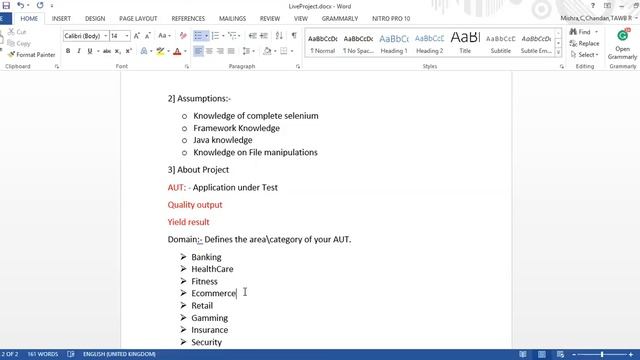
Task: Click the zoom slider handle
Action: 602,354
